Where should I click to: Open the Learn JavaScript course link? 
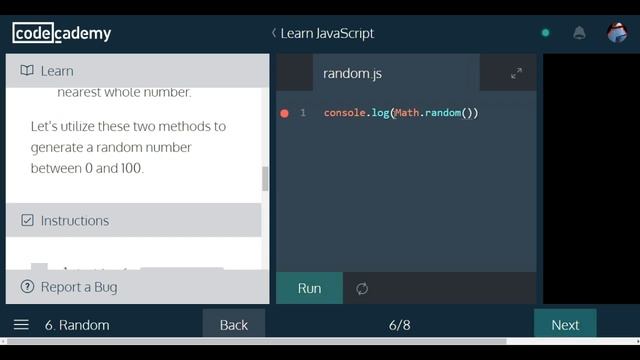click(327, 33)
